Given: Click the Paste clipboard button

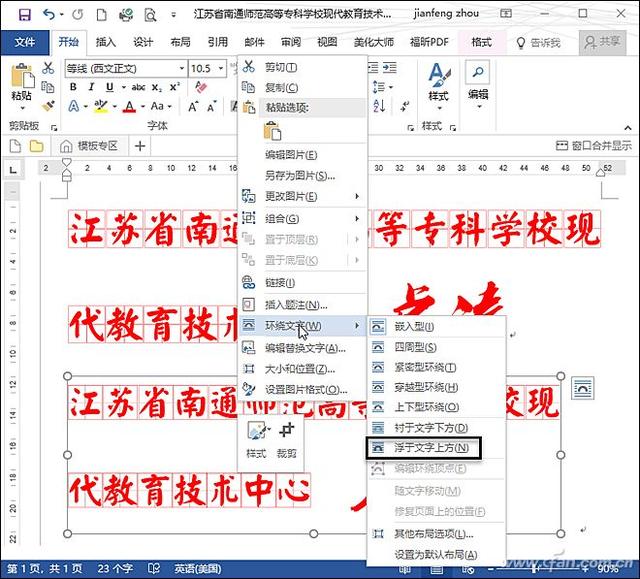Looking at the screenshot, I should [22, 87].
